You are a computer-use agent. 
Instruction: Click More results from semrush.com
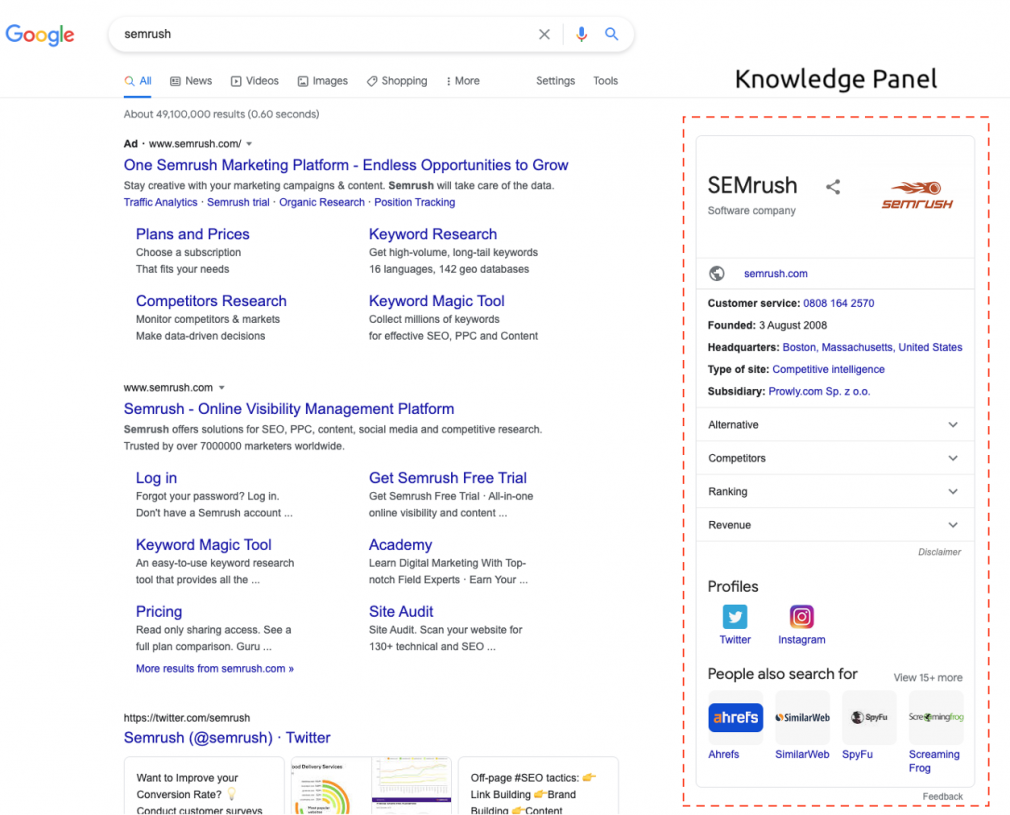click(x=214, y=669)
